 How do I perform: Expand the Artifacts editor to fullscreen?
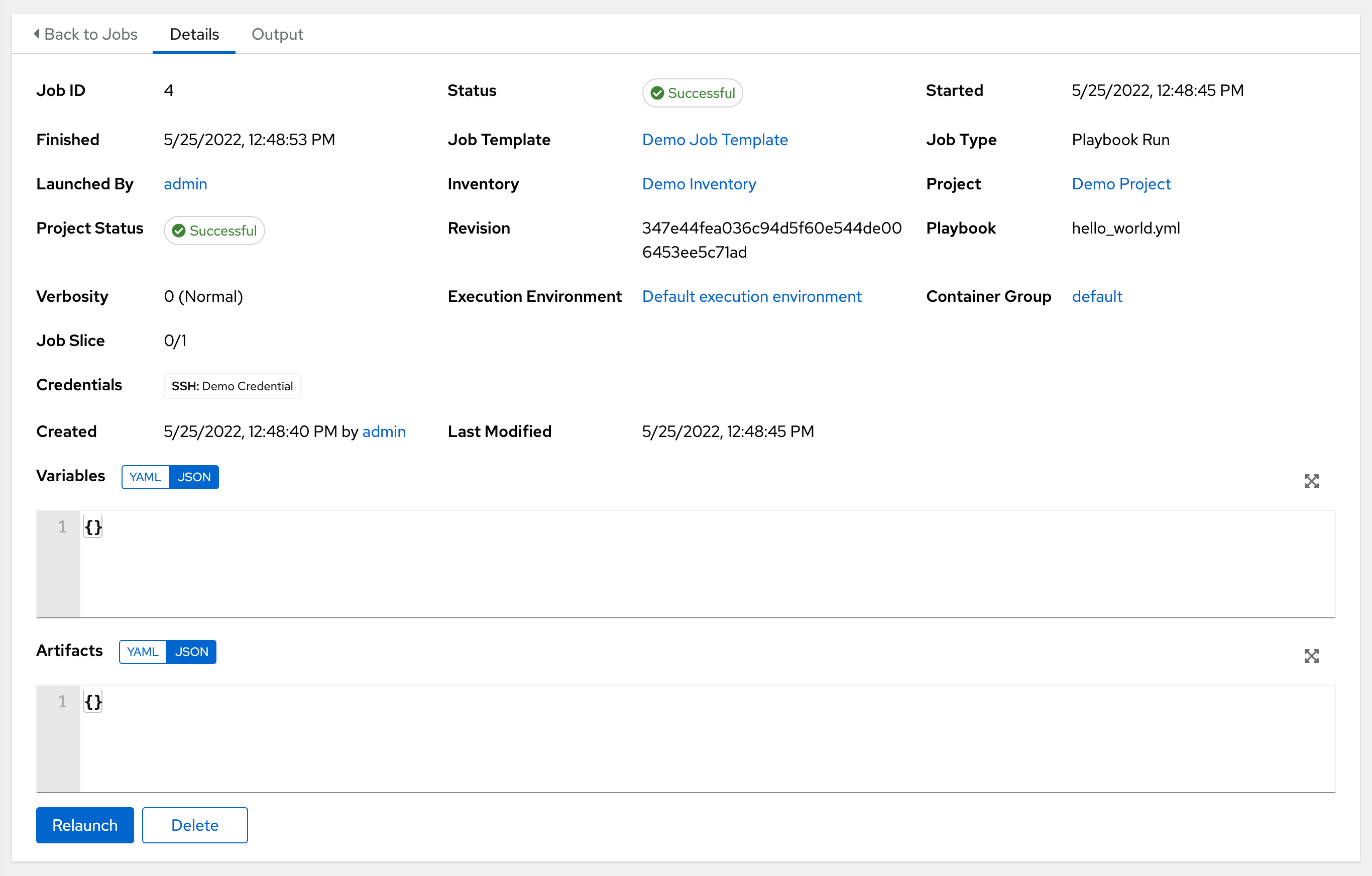1312,656
